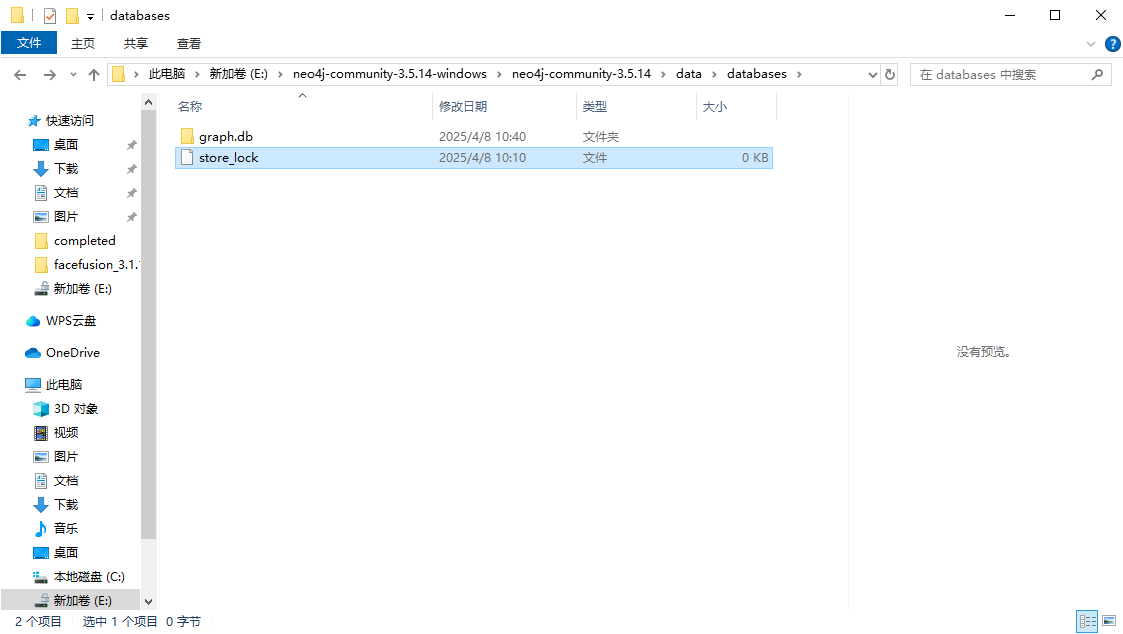Viewport: 1123px width, 634px height.
Task: Switch to large icons view layout
Action: point(1109,621)
